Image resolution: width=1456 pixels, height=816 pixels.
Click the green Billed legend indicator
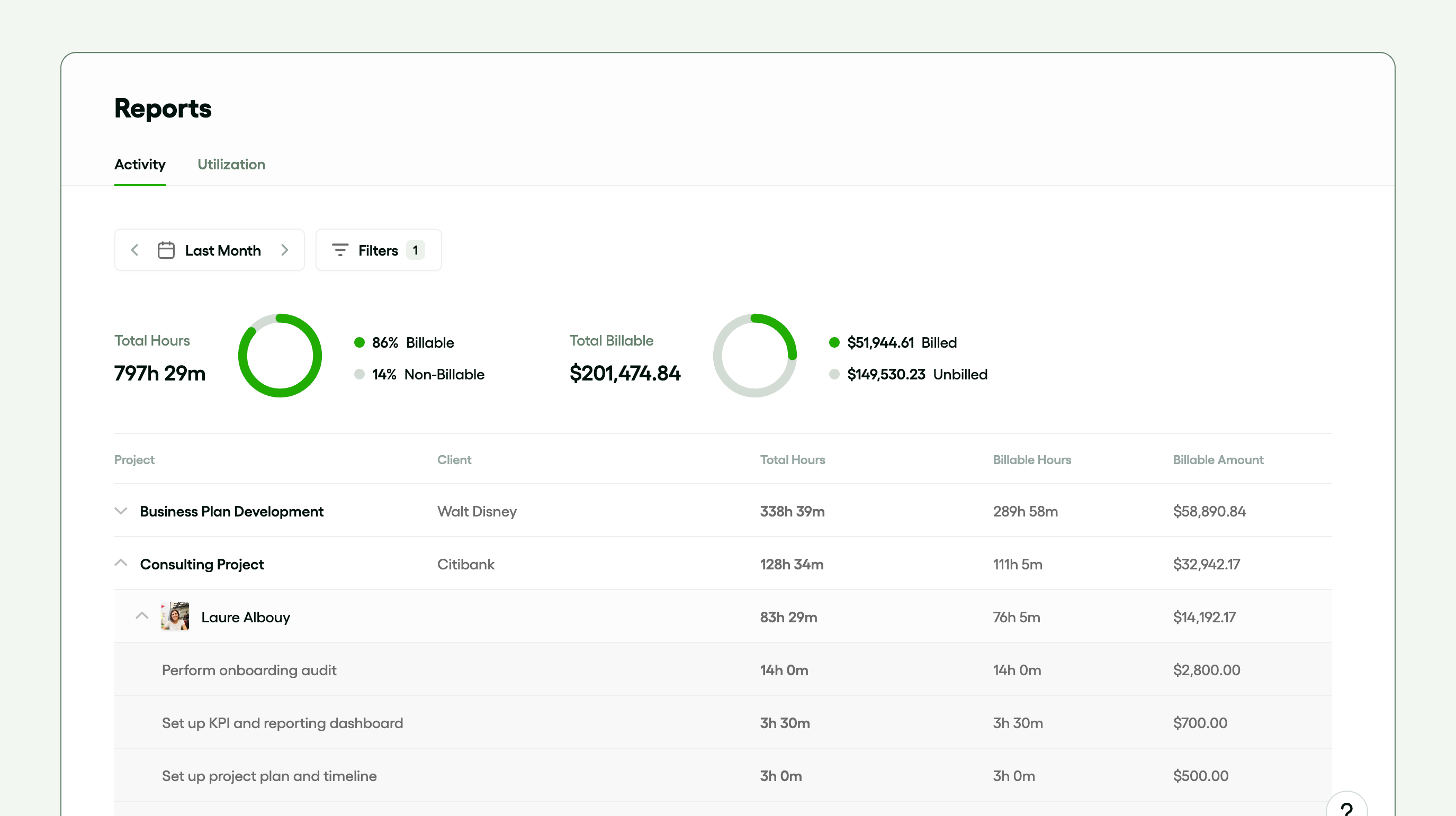pyautogui.click(x=835, y=342)
